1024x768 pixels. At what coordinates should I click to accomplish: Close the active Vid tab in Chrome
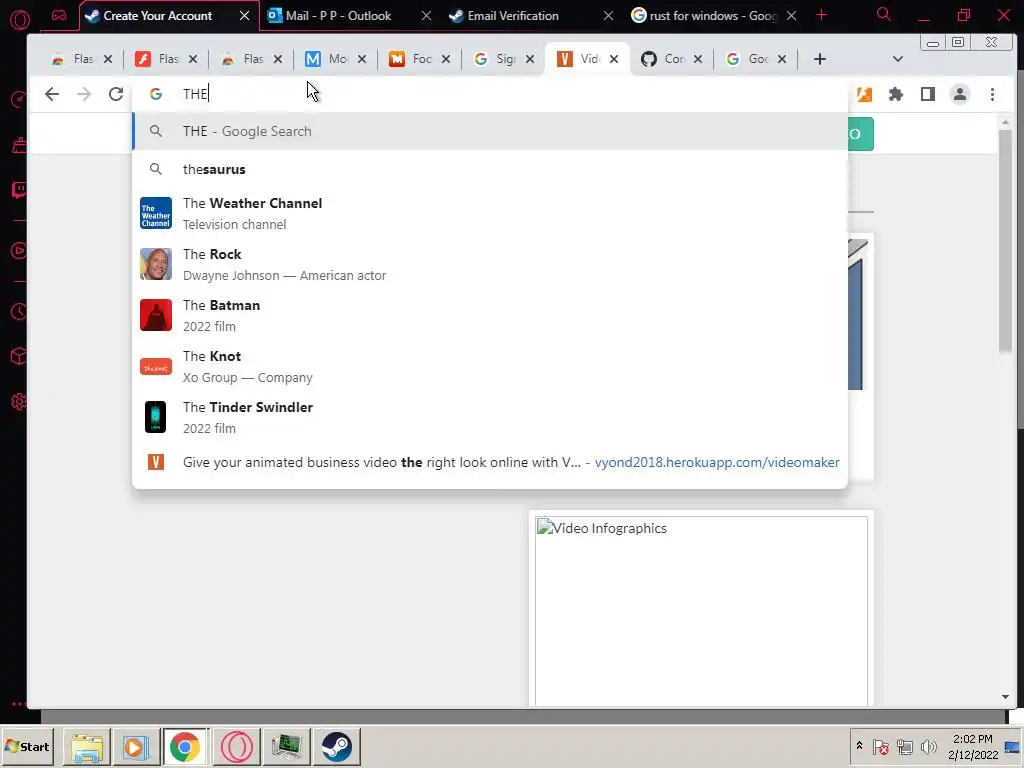[x=614, y=59]
